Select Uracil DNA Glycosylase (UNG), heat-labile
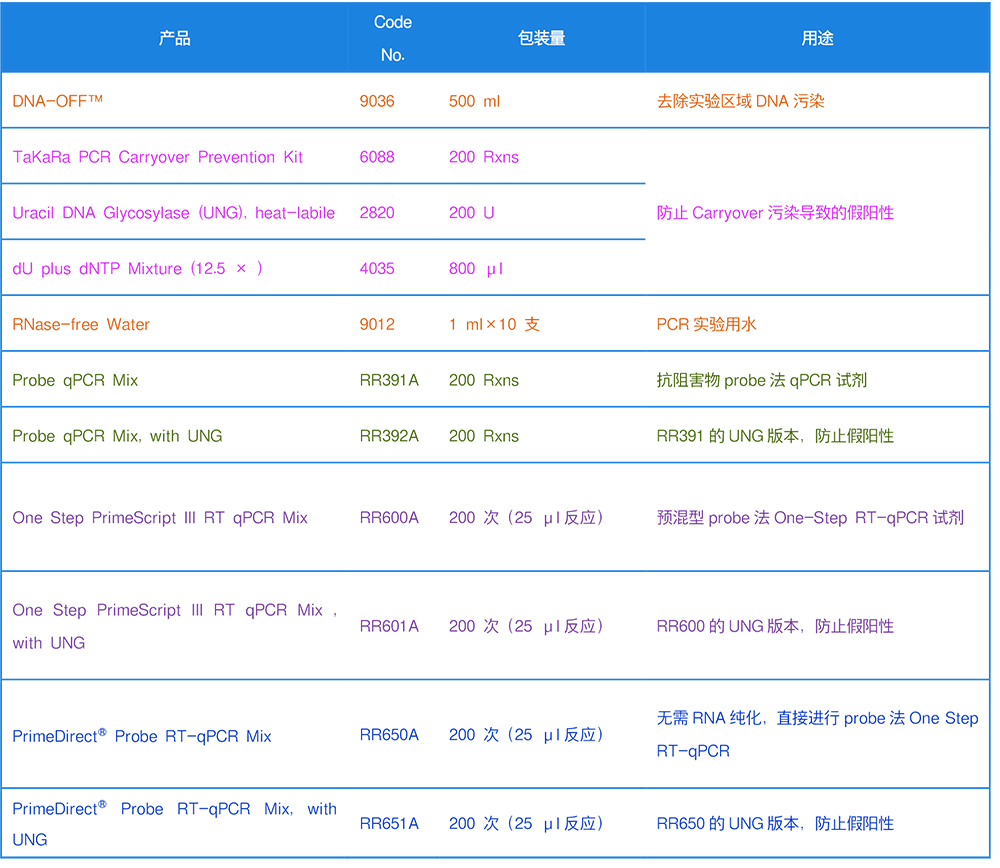 pos(173,212)
